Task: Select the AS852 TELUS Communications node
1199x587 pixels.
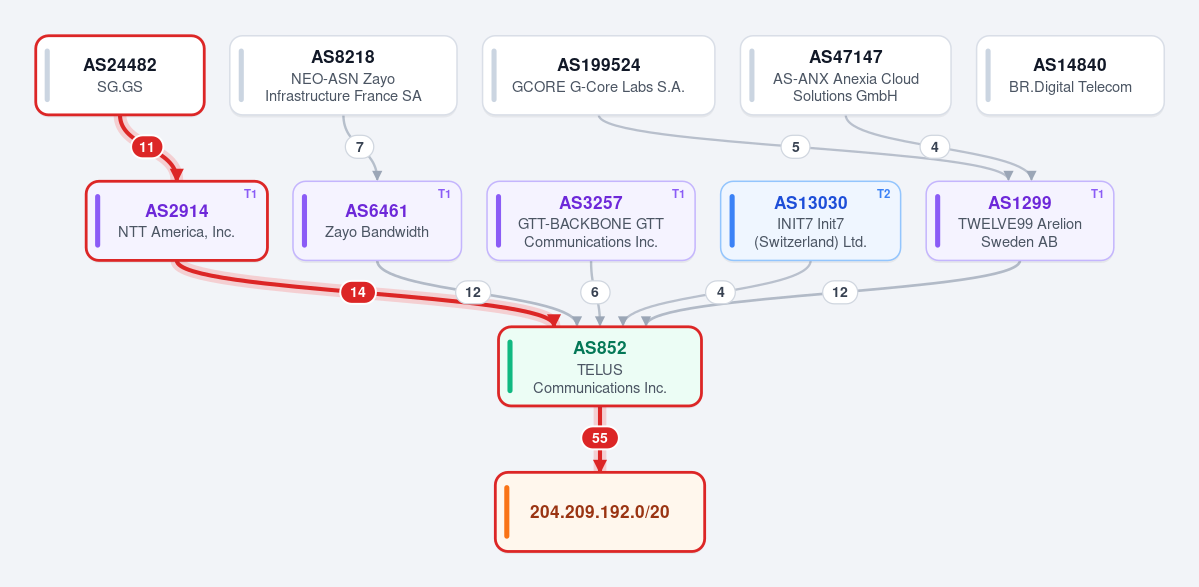Action: click(600, 366)
